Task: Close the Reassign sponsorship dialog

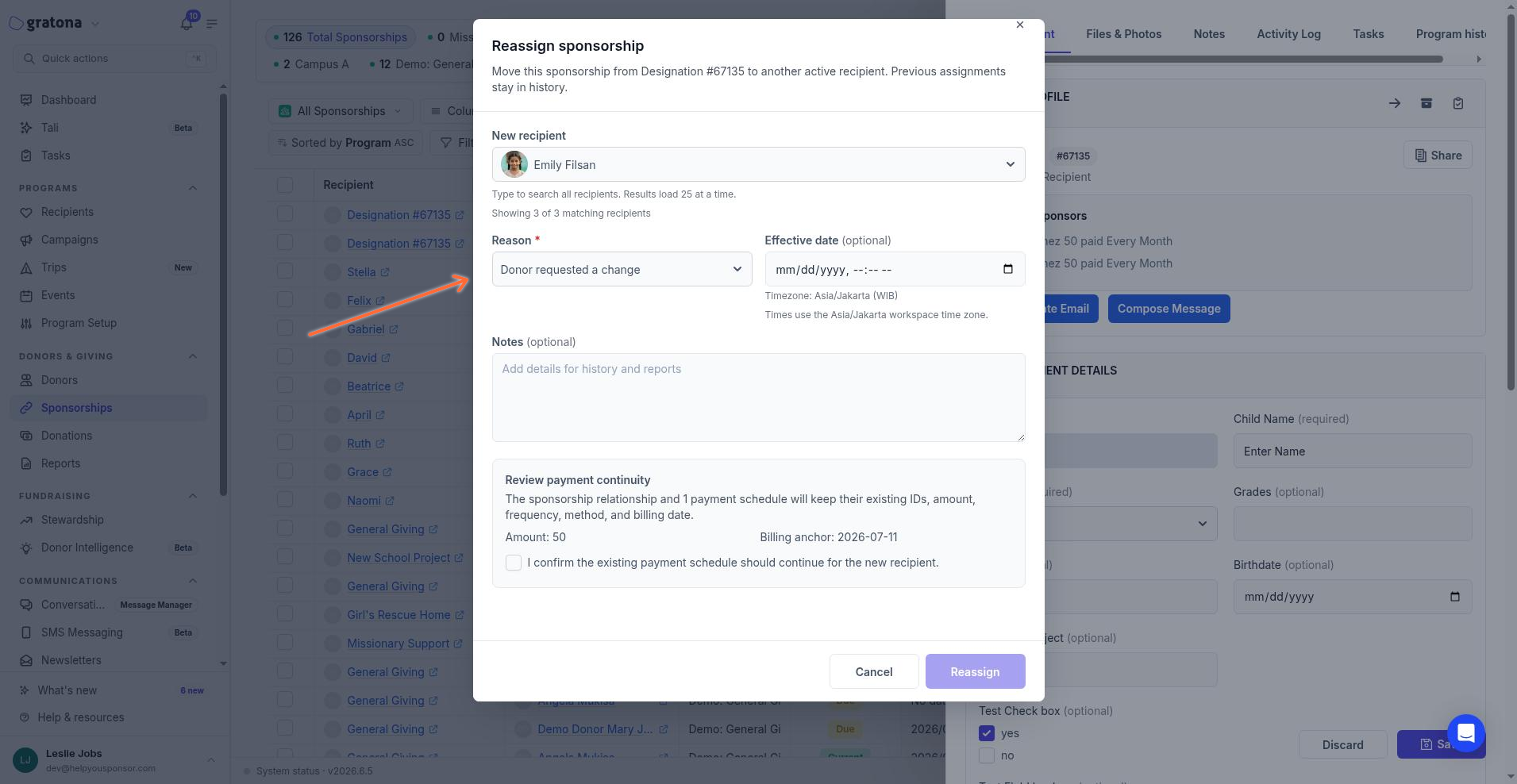Action: click(x=1020, y=25)
